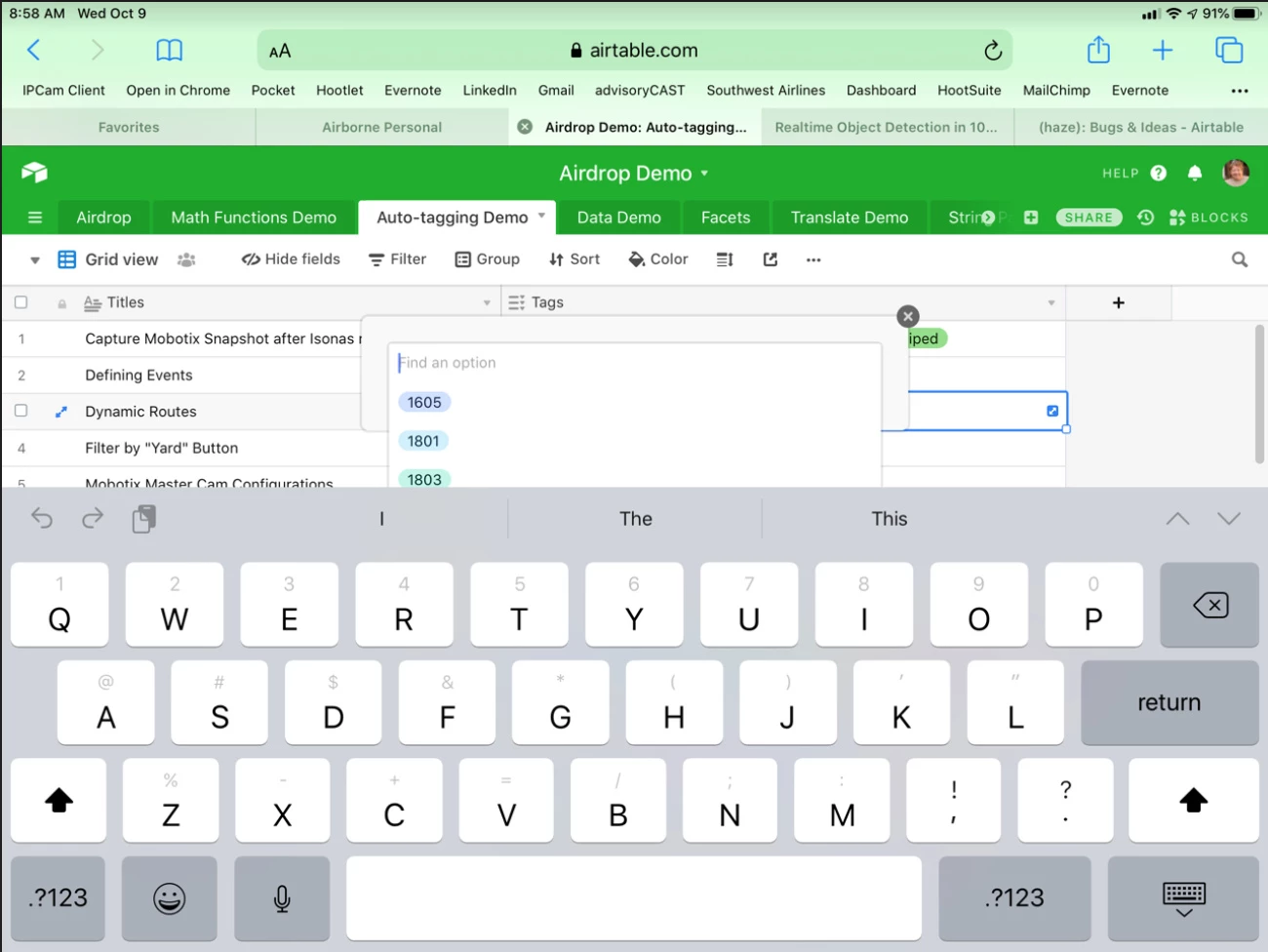The height and width of the screenshot is (952, 1268).
Task: Click Hide fields button
Action: tap(291, 259)
